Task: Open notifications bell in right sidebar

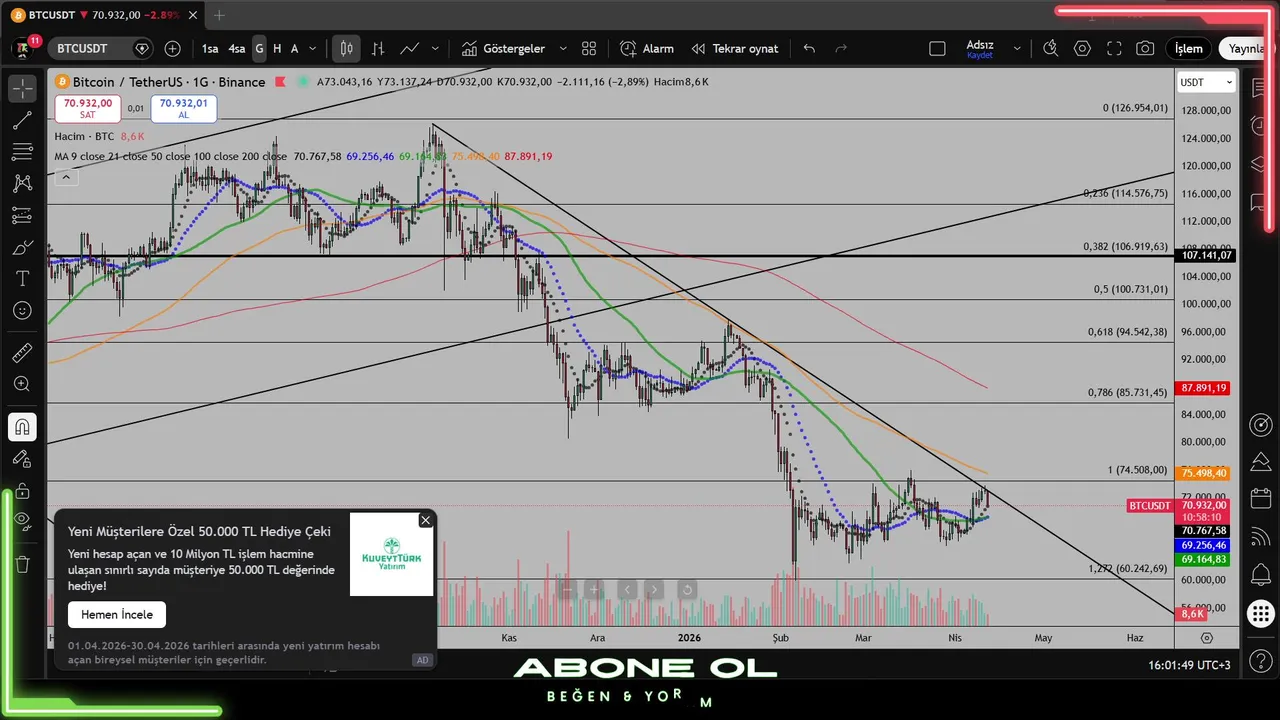Action: point(1260,574)
